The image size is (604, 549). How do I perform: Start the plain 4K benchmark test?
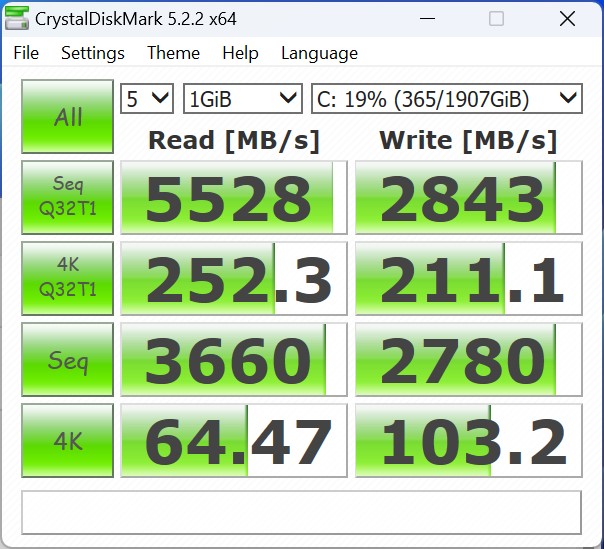pos(68,440)
